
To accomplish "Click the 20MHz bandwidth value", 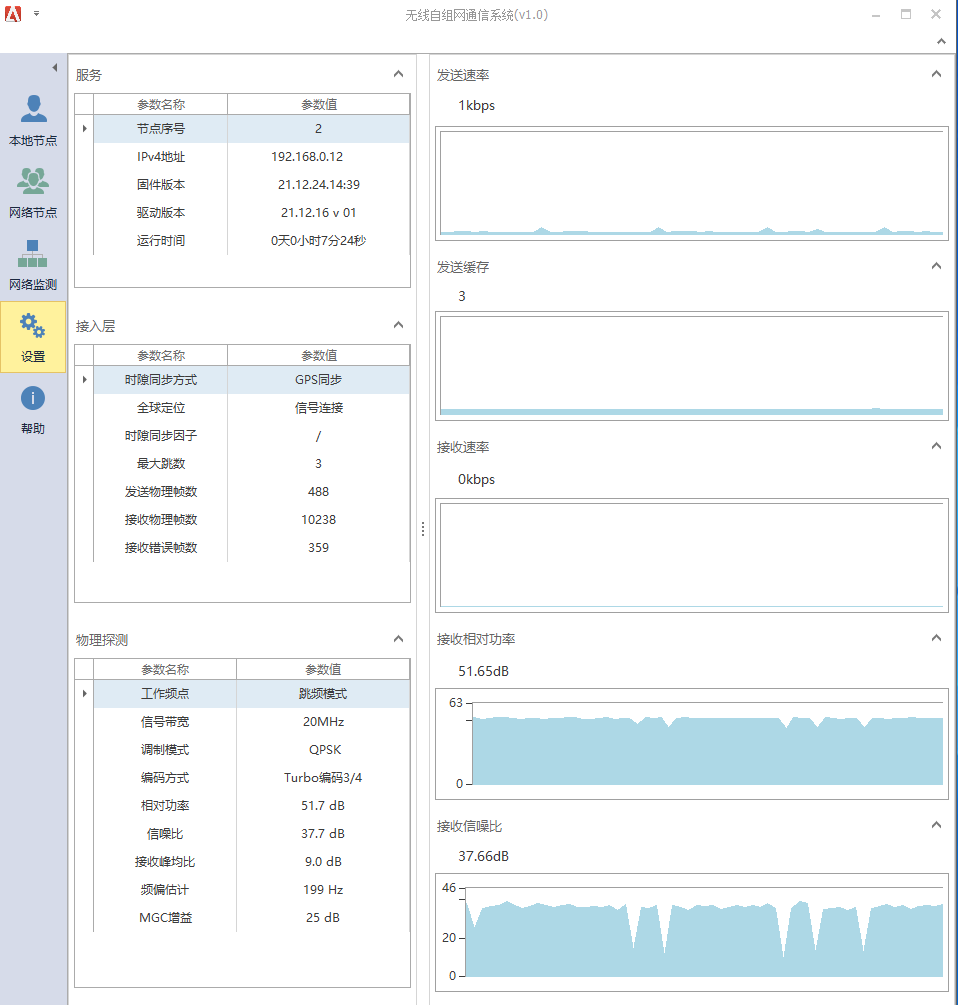I will pyautogui.click(x=323, y=722).
